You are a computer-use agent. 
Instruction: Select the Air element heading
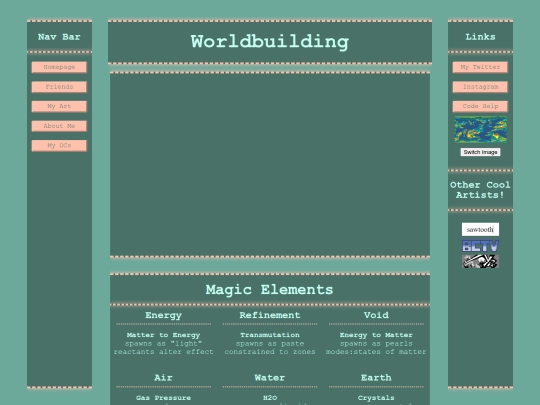click(164, 378)
